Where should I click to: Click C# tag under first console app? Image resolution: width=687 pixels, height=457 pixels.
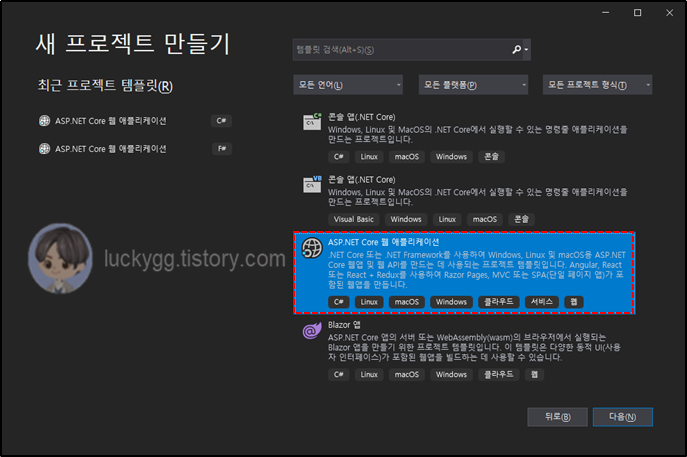pos(339,156)
